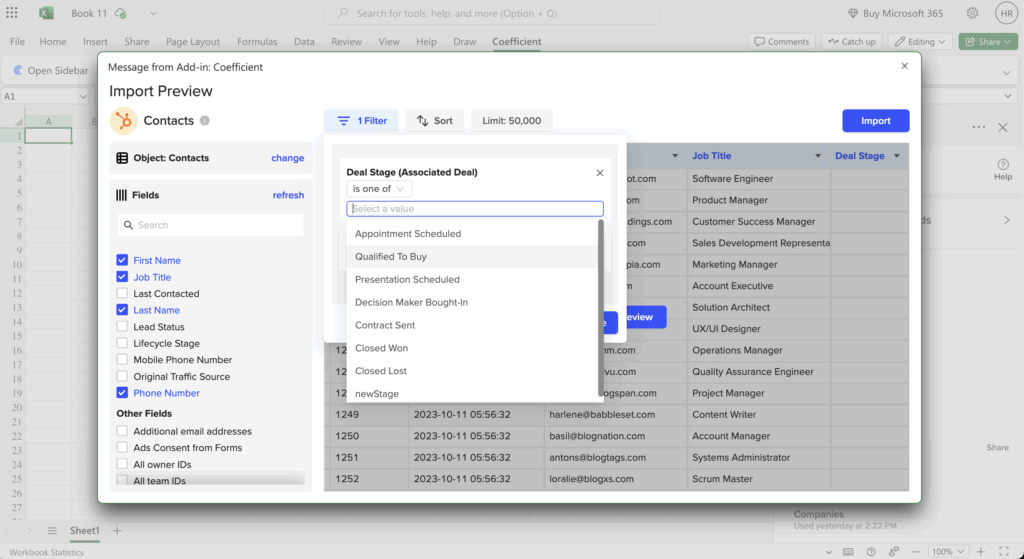Click the HubSpot logo next to Contacts
This screenshot has width=1024, height=559.
(123, 121)
